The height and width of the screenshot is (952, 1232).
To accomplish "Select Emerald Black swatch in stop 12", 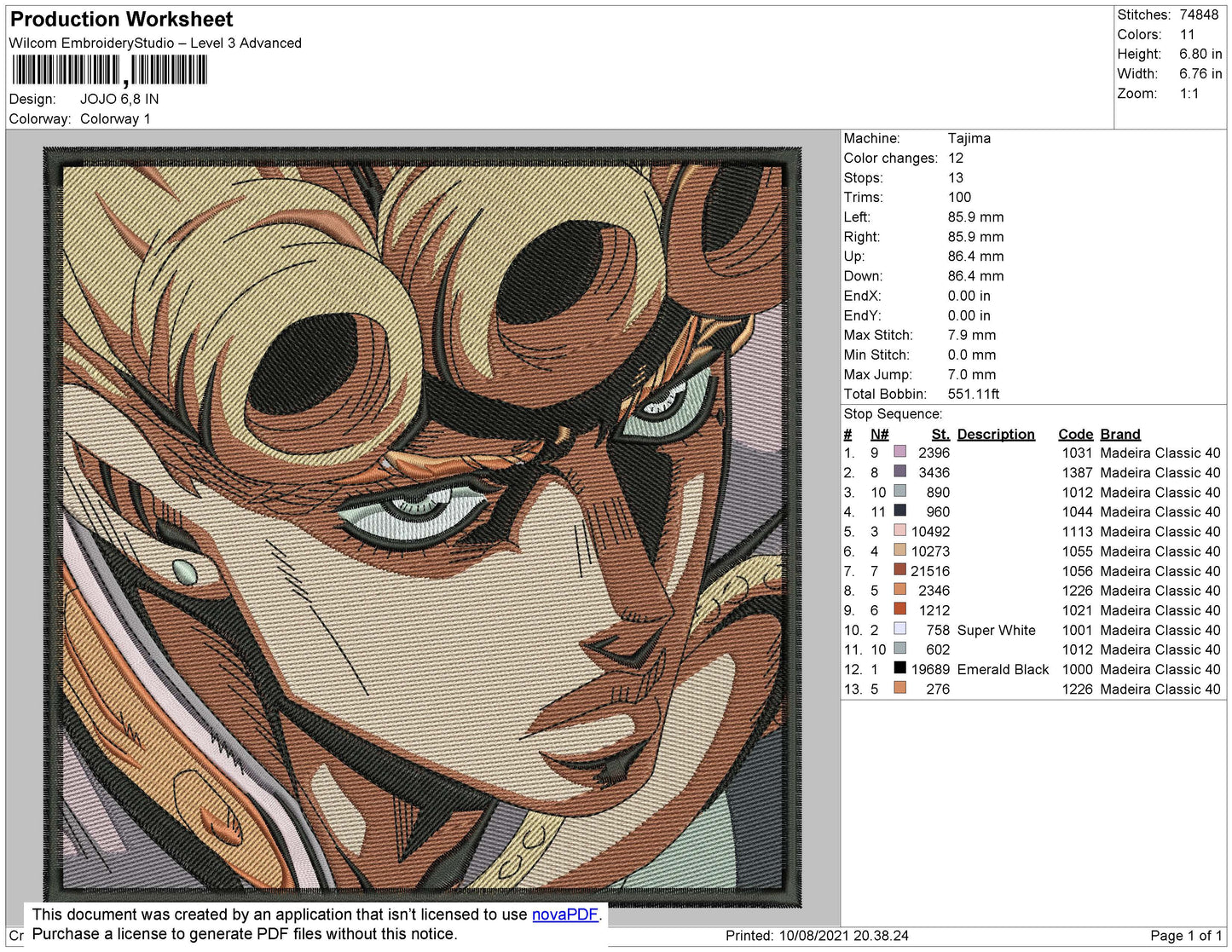I will [899, 667].
